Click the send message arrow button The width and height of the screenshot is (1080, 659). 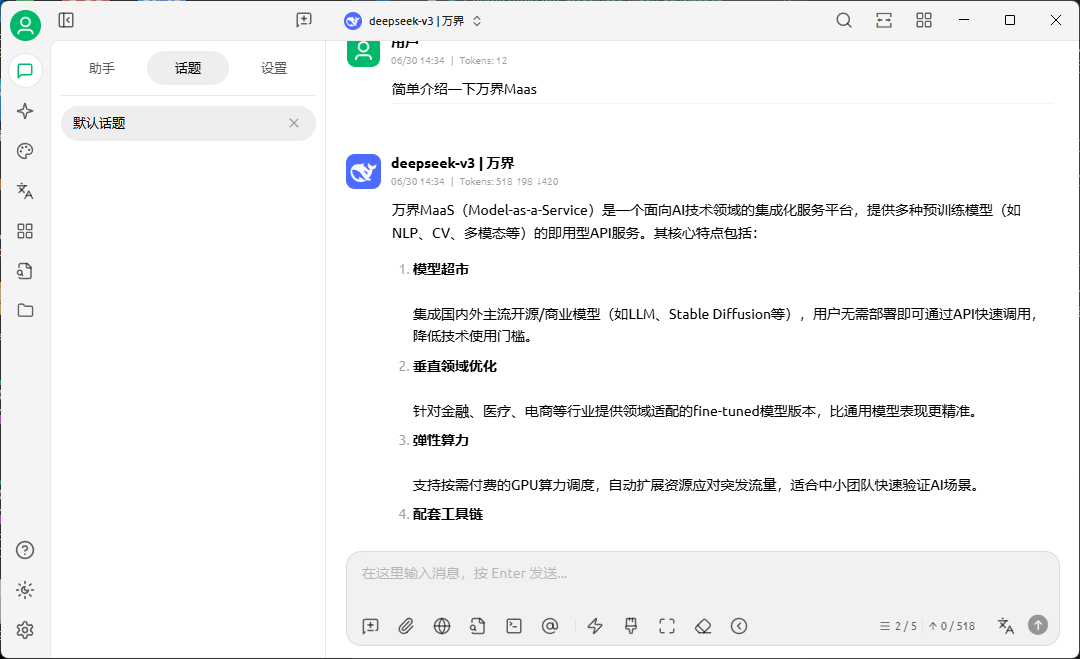(x=1038, y=625)
